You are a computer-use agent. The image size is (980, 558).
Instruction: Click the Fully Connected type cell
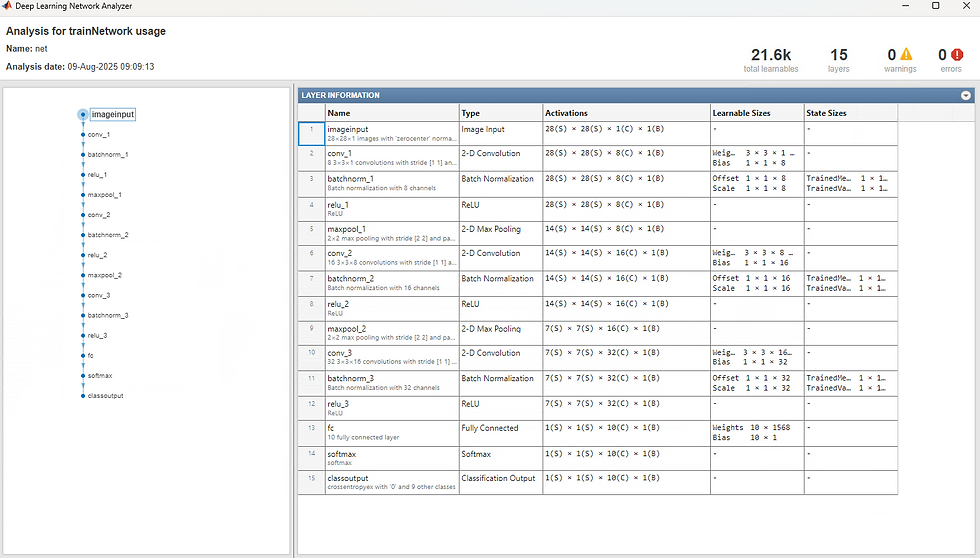501,432
